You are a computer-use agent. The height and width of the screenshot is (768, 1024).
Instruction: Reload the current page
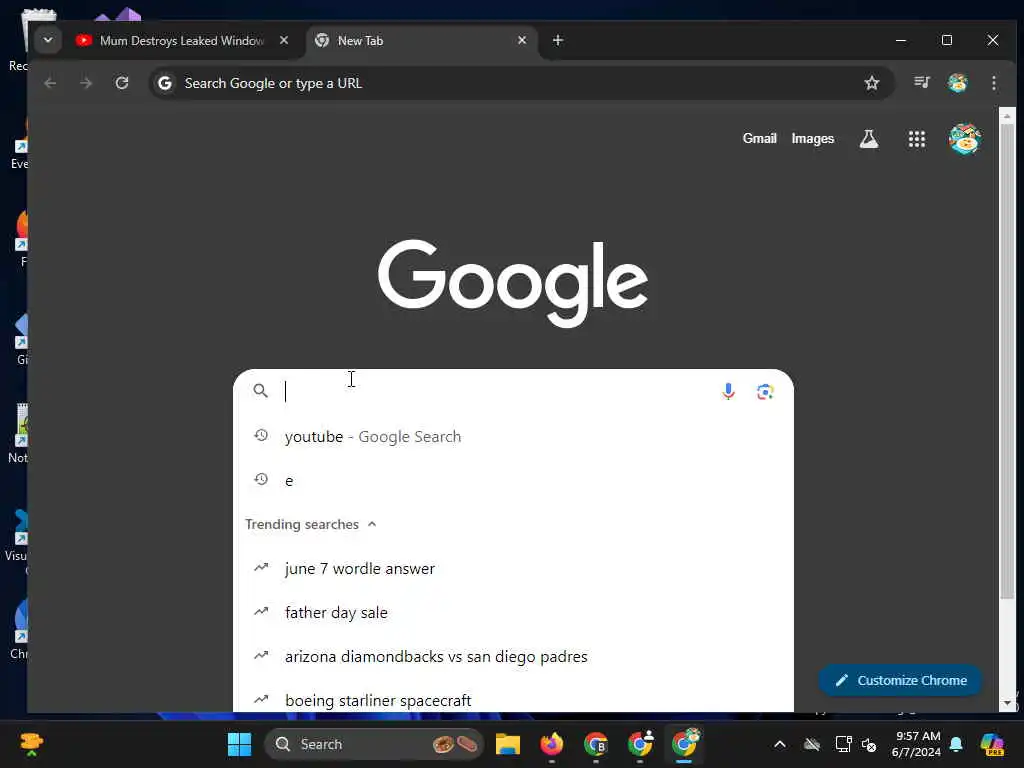[122, 83]
